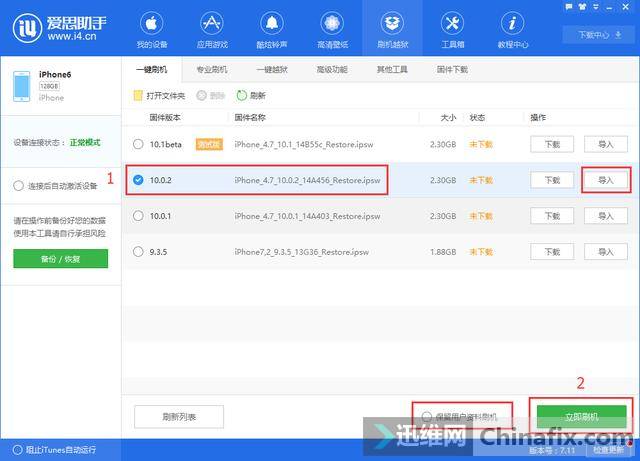640x461 pixels.
Task: Open 工具箱 toolbox section
Action: coord(453,30)
